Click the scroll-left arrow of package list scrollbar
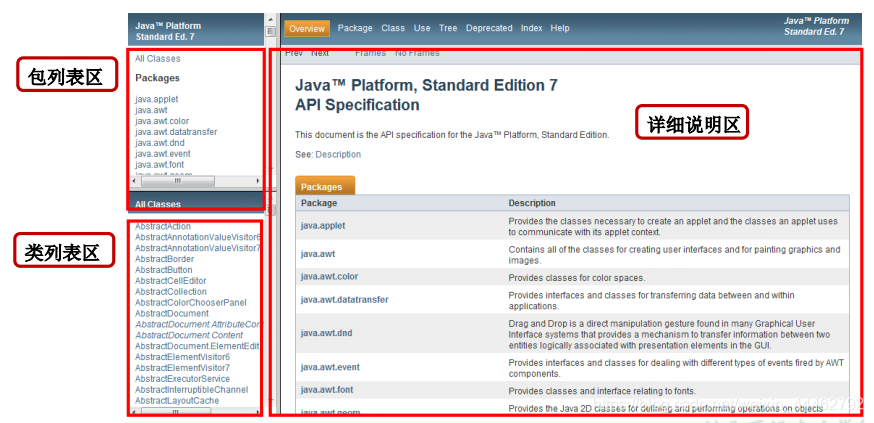Screen dimensions: 874x423 click(133, 181)
